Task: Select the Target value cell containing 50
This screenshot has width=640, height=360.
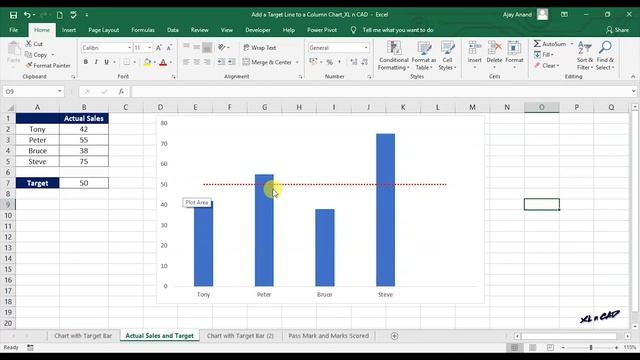Action: 84,183
